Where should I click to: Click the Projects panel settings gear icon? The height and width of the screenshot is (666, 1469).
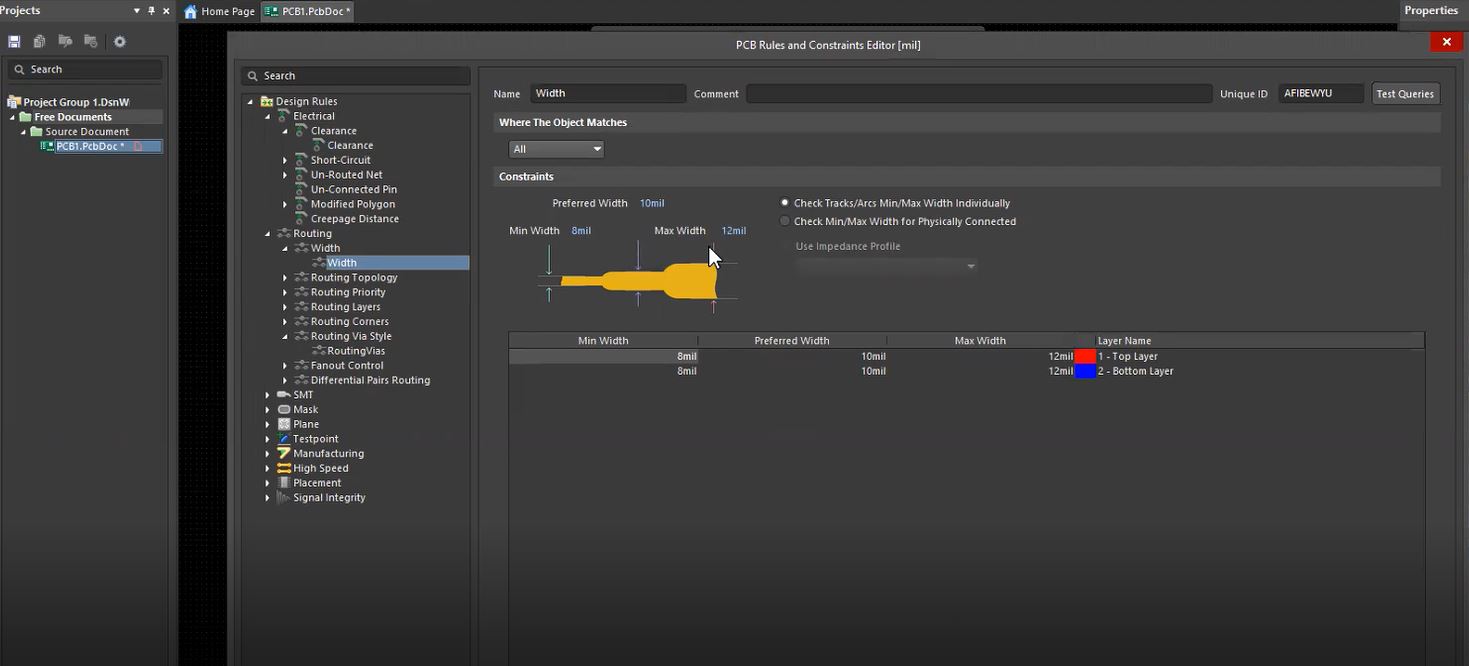pos(120,42)
